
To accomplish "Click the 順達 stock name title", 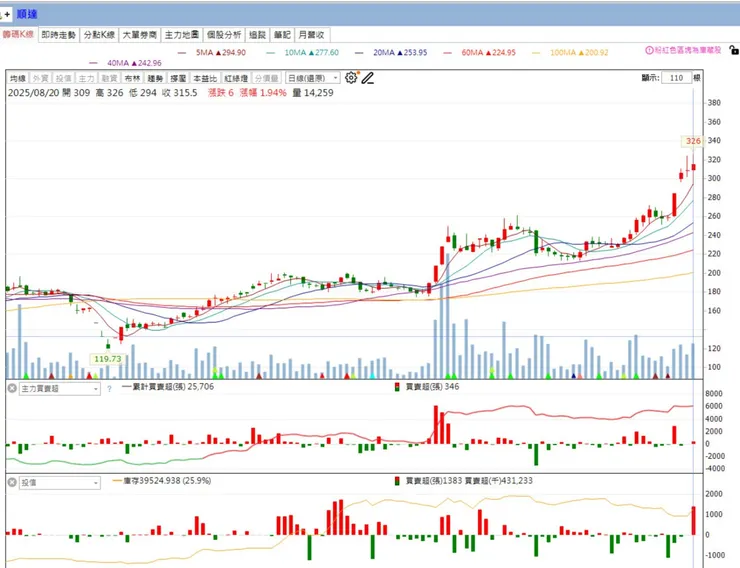I will click(x=27, y=14).
